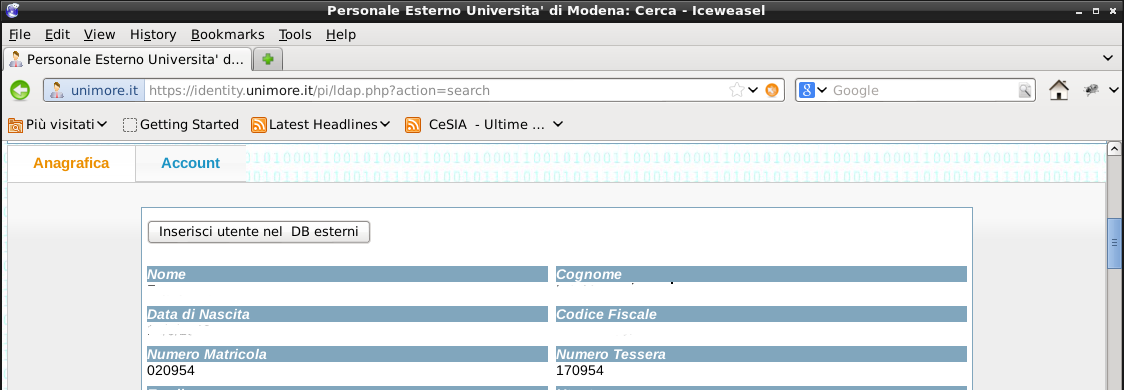Open the history dropdown in the URL bar
This screenshot has width=1124, height=390.
point(753,90)
